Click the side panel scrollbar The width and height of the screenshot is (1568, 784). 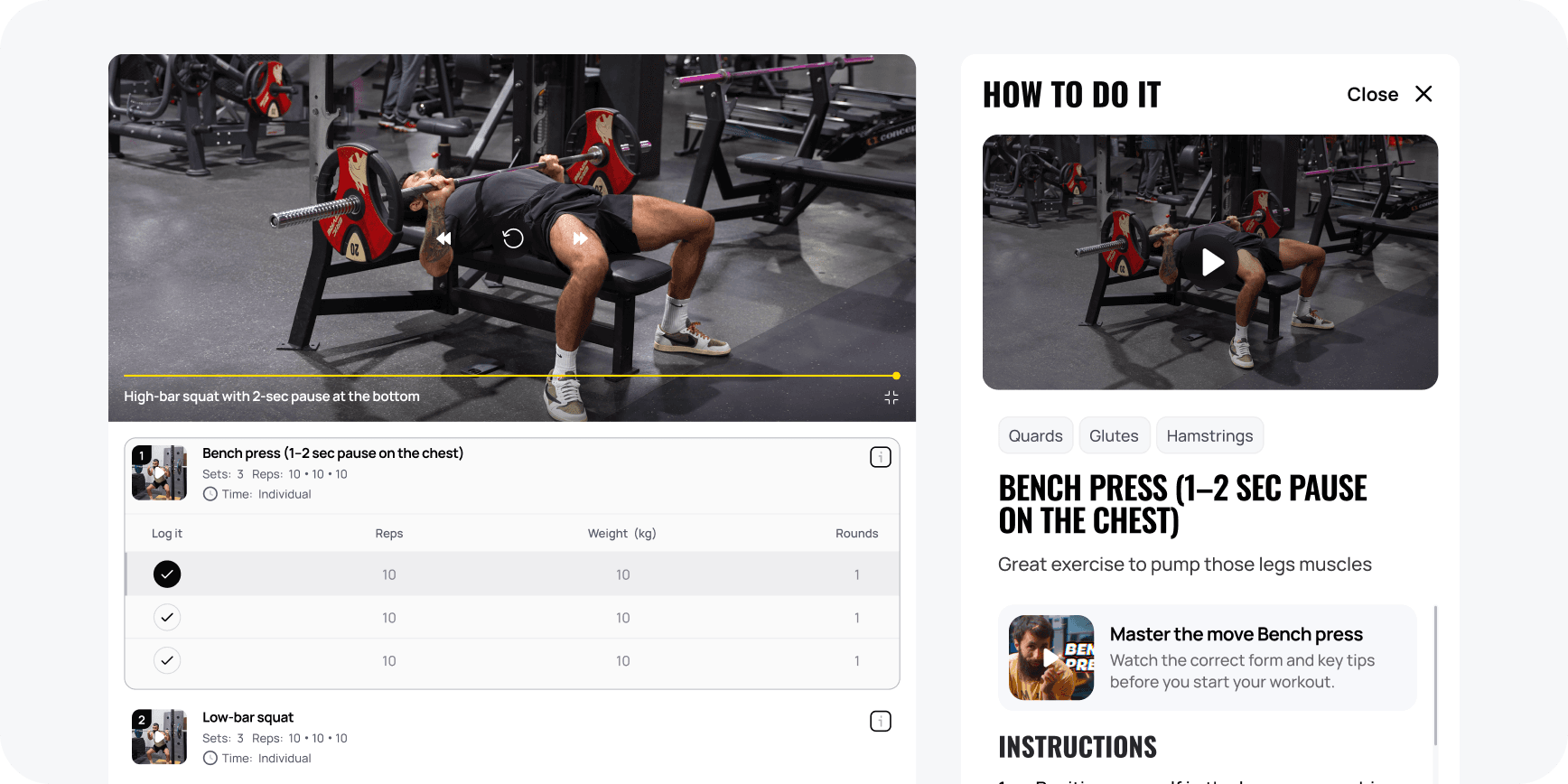click(x=1435, y=676)
